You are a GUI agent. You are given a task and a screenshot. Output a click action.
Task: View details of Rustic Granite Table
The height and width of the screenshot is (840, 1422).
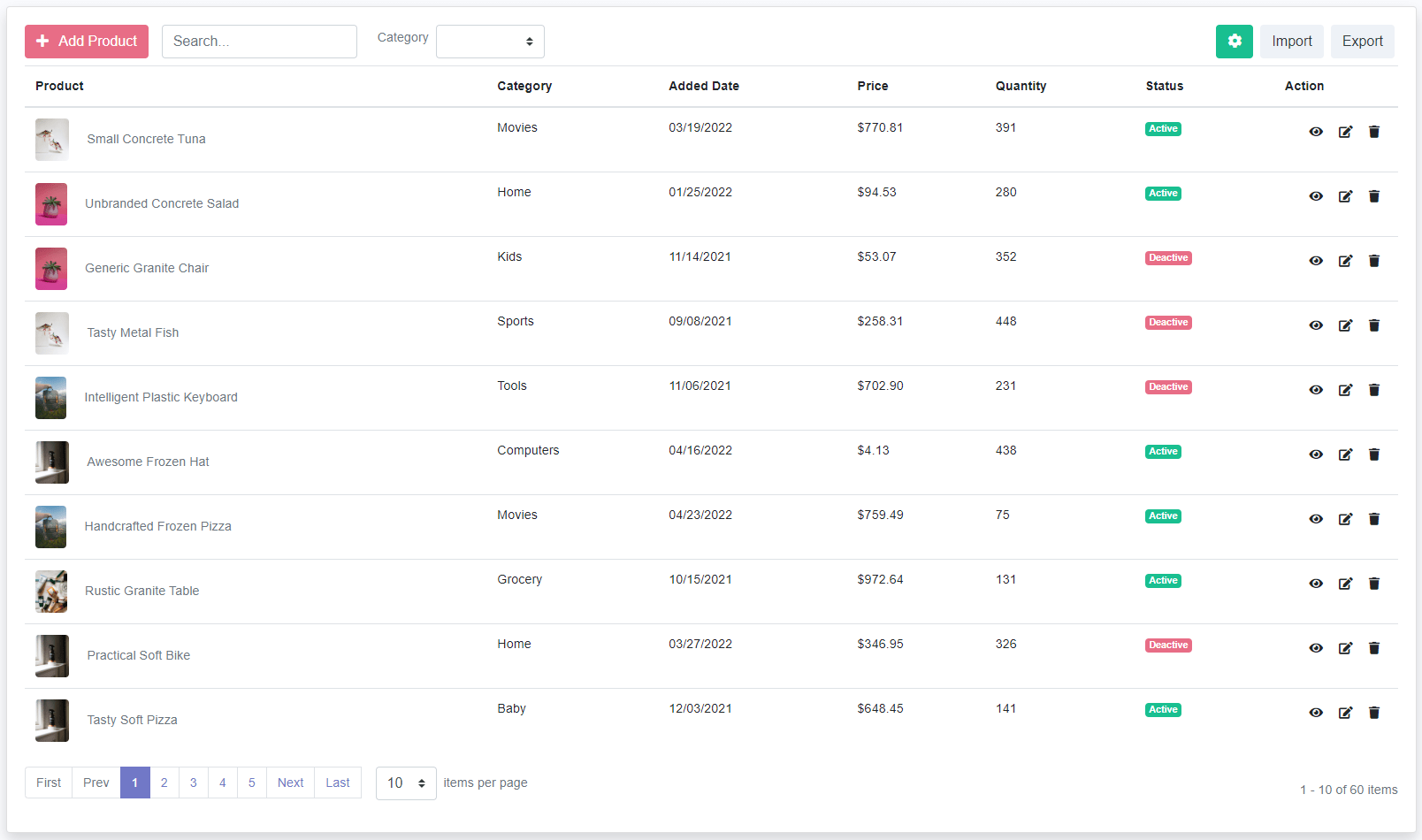tap(1316, 584)
